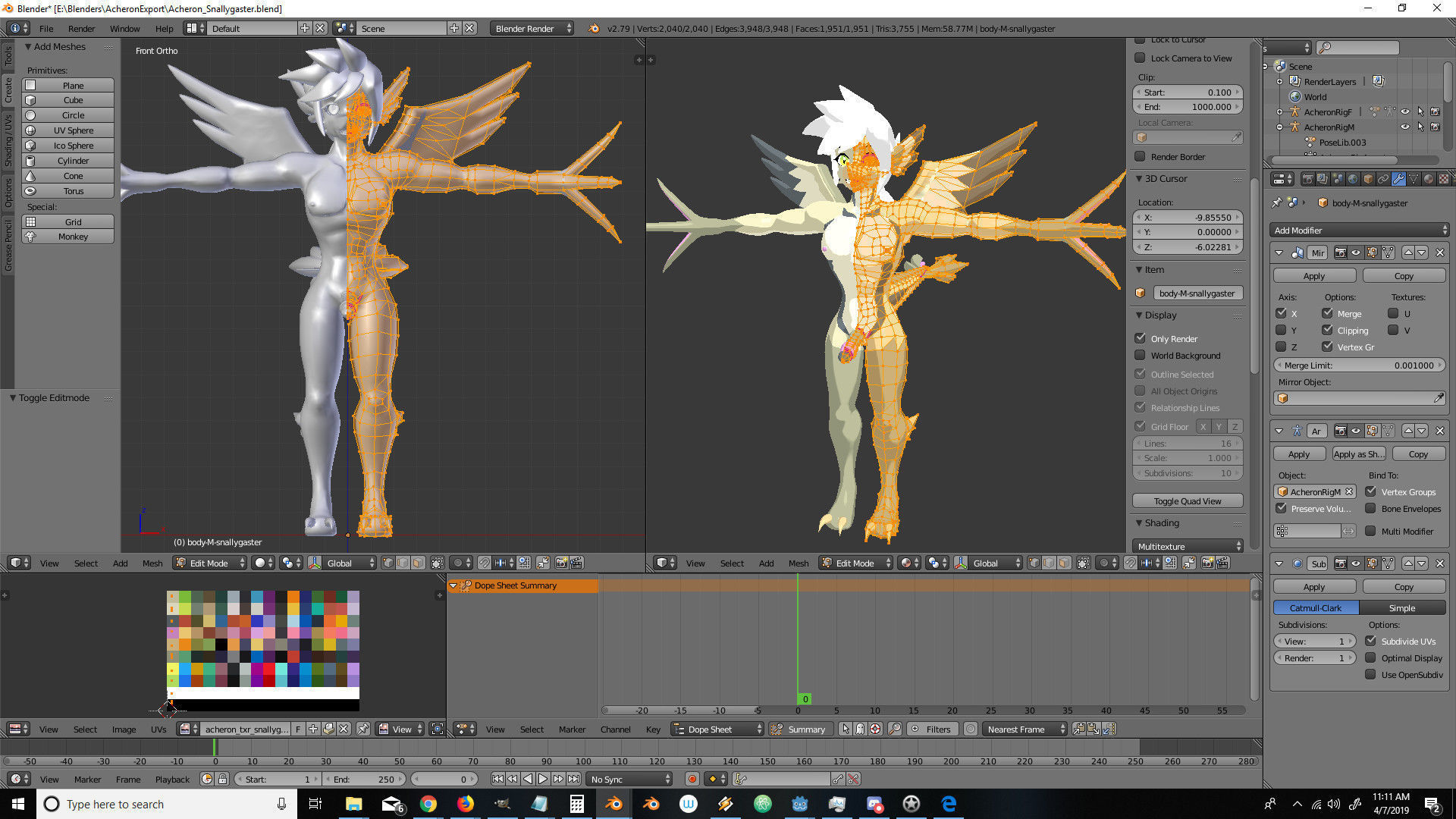Image resolution: width=1456 pixels, height=819 pixels.
Task: Enable World Background checkbox
Action: pyautogui.click(x=1140, y=355)
